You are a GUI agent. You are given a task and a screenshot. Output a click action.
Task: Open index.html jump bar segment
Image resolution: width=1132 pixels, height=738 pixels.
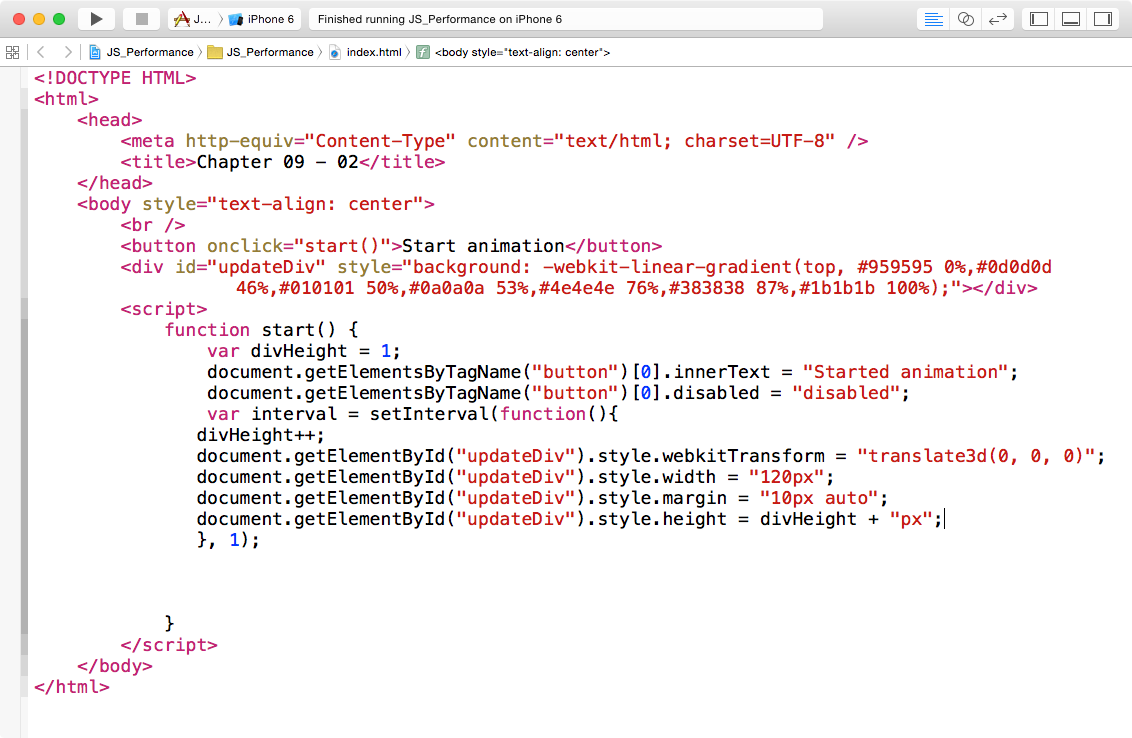pyautogui.click(x=374, y=52)
